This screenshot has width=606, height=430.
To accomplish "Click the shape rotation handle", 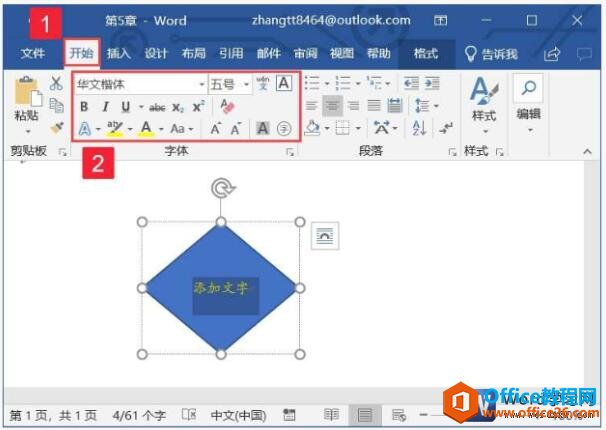I will click(x=223, y=187).
